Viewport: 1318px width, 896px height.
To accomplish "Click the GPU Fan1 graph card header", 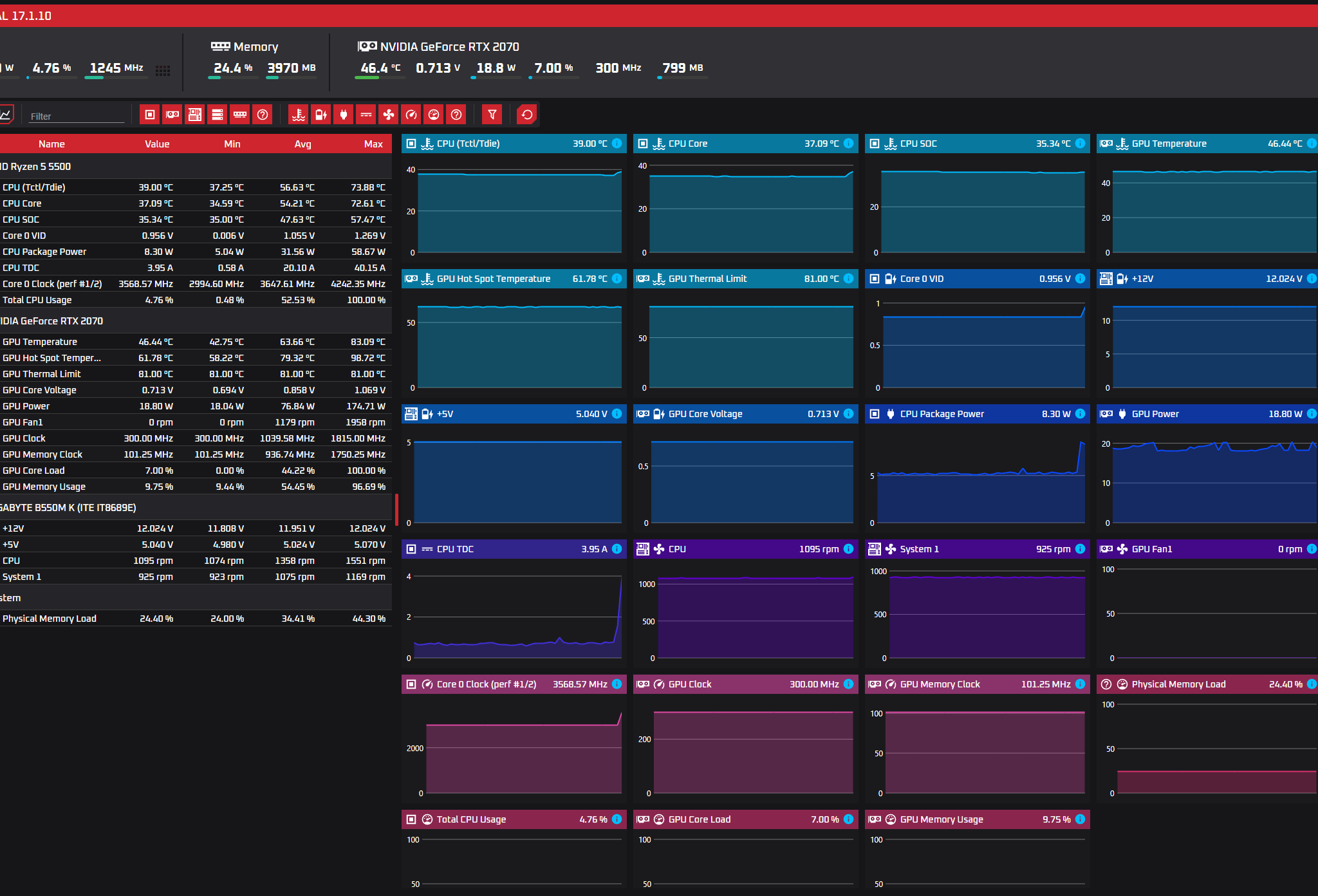I will (x=1207, y=549).
